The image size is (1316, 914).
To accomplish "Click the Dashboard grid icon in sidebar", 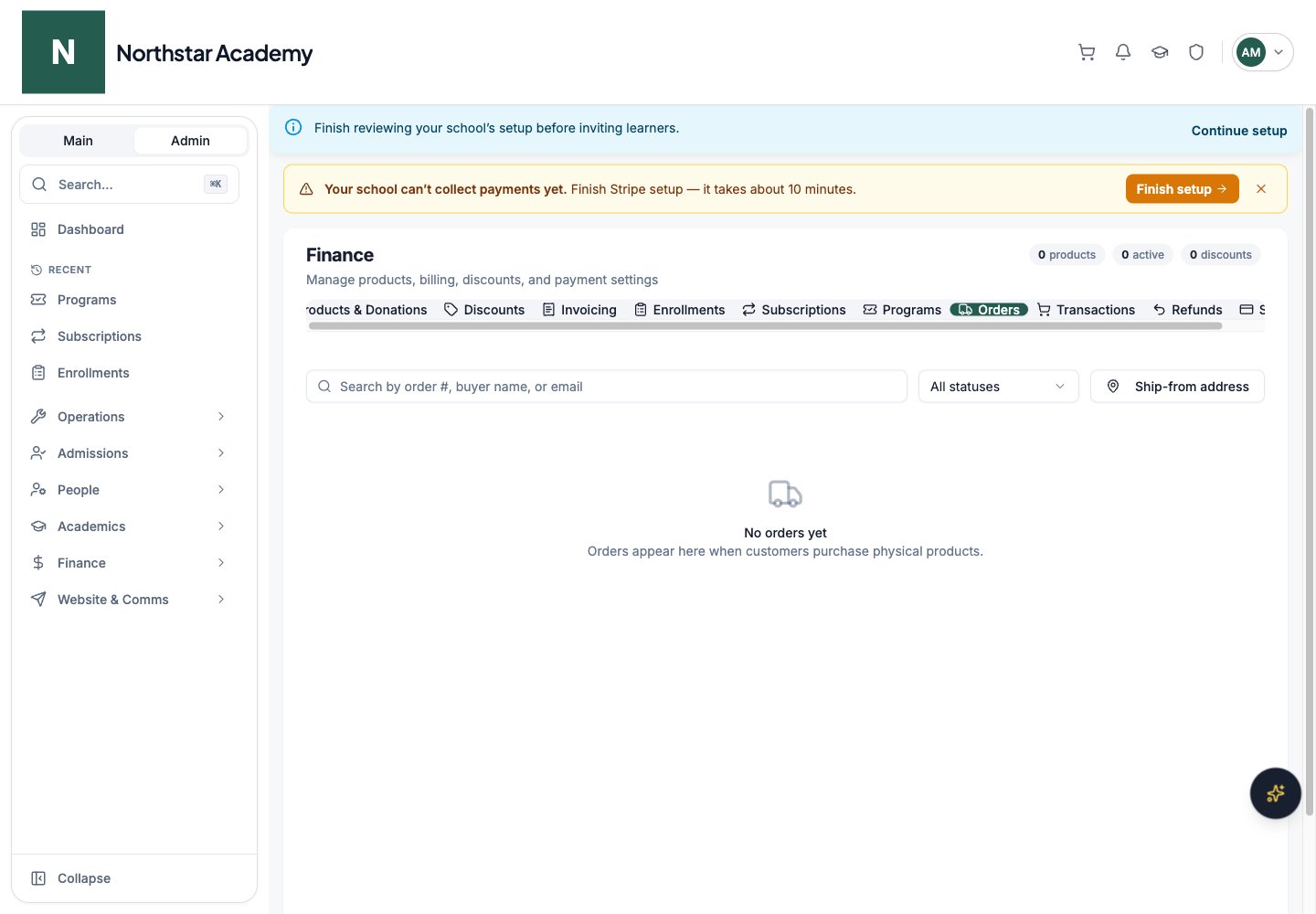I will [x=38, y=229].
